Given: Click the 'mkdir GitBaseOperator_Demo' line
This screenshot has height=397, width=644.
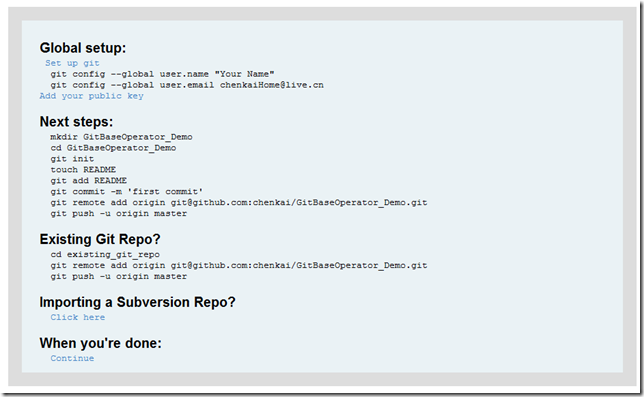Looking at the screenshot, I should 121,137.
